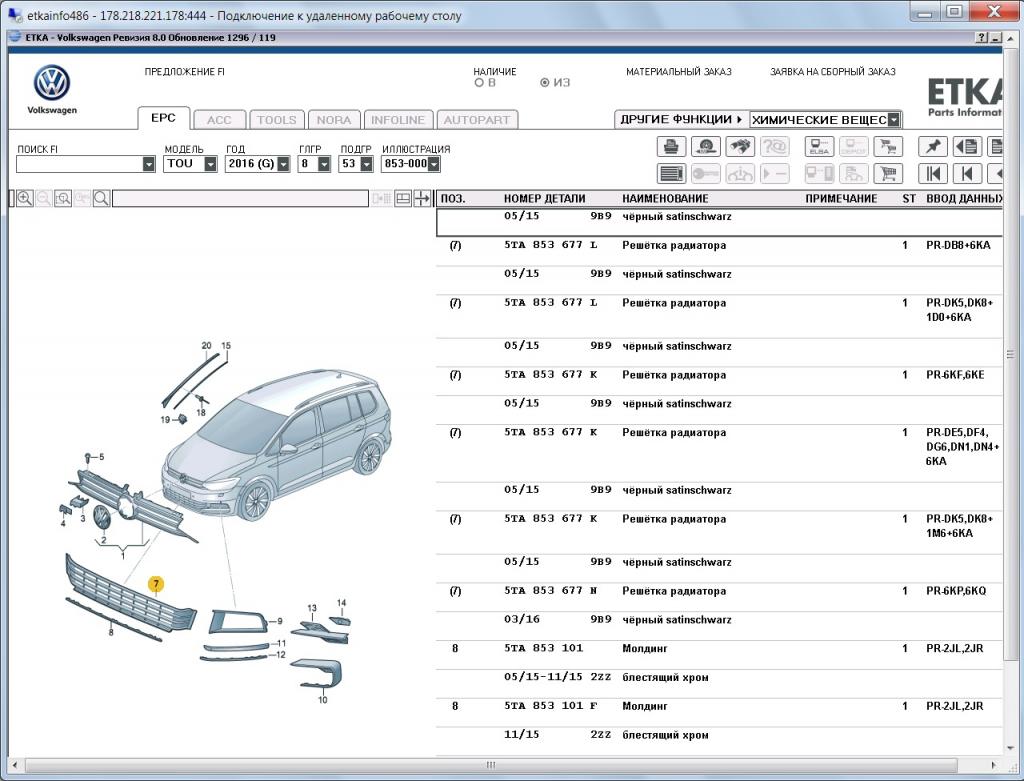Open the ПОИСК FI dropdown
The height and width of the screenshot is (781, 1024).
[149, 164]
